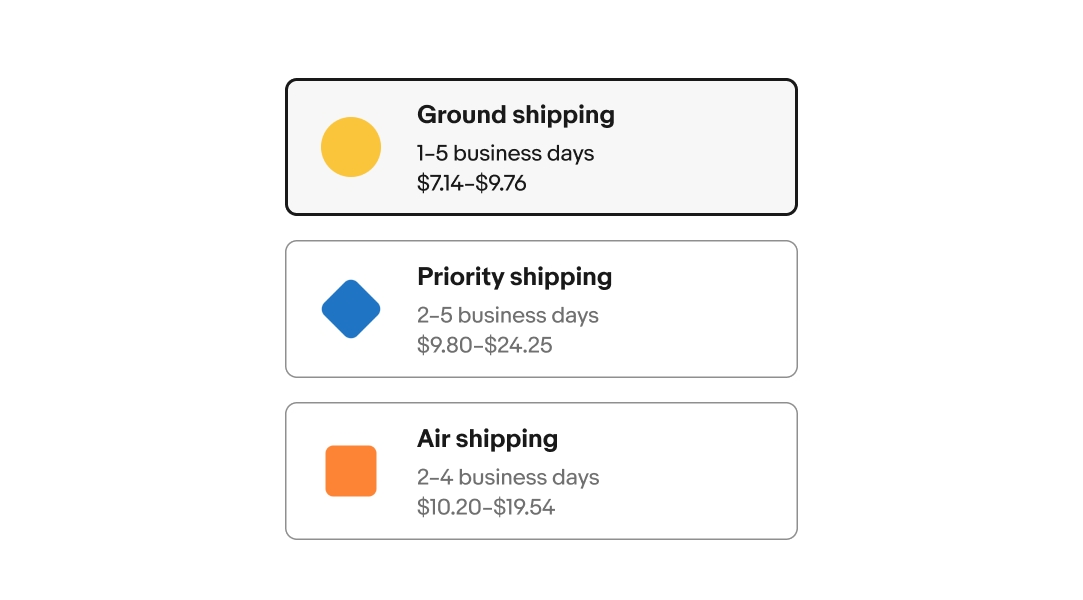Click the blue diamond icon
Viewport: 1083px width, 600px height.
(x=351, y=309)
